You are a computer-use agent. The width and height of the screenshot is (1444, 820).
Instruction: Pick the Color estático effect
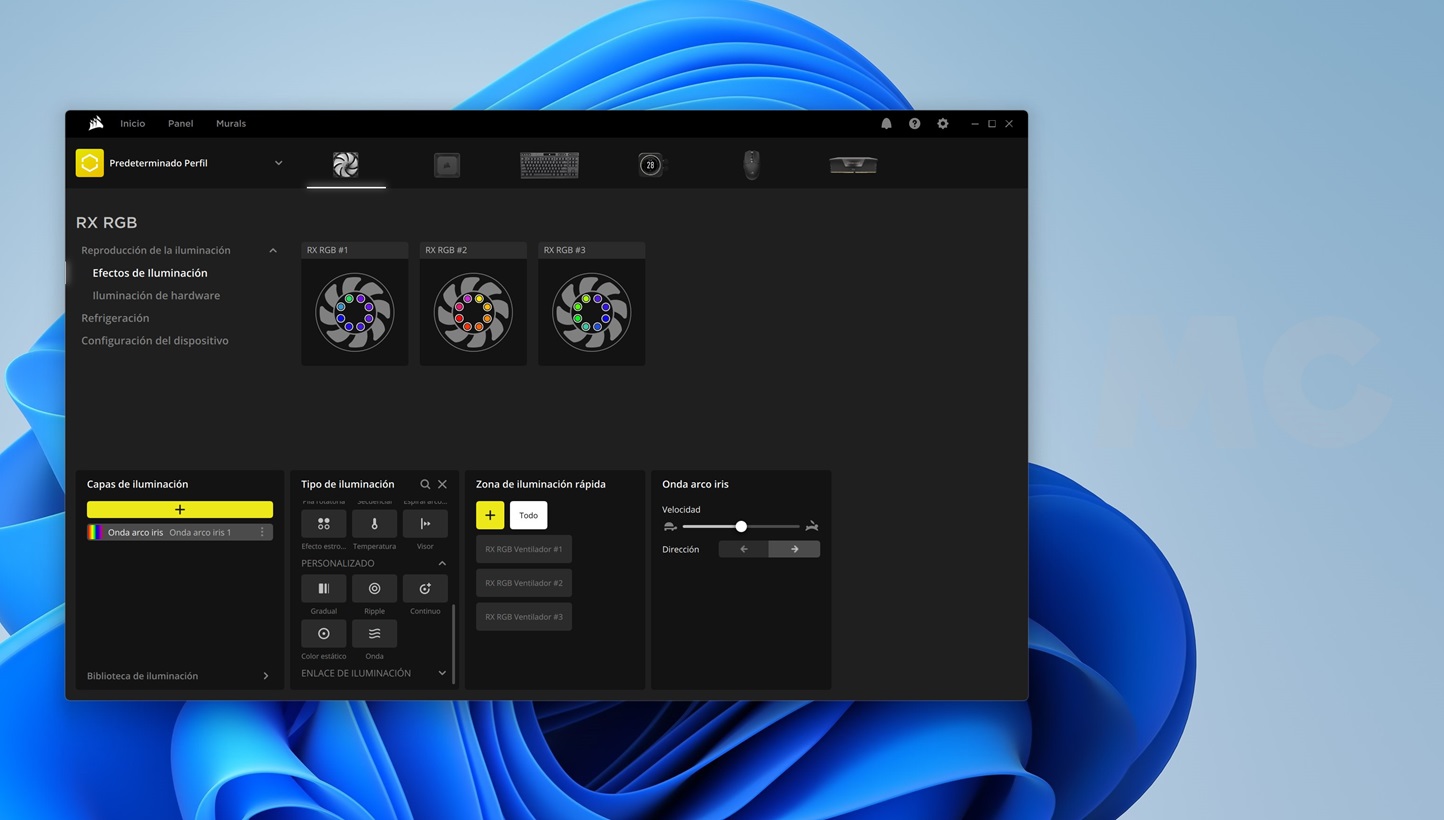[323, 634]
